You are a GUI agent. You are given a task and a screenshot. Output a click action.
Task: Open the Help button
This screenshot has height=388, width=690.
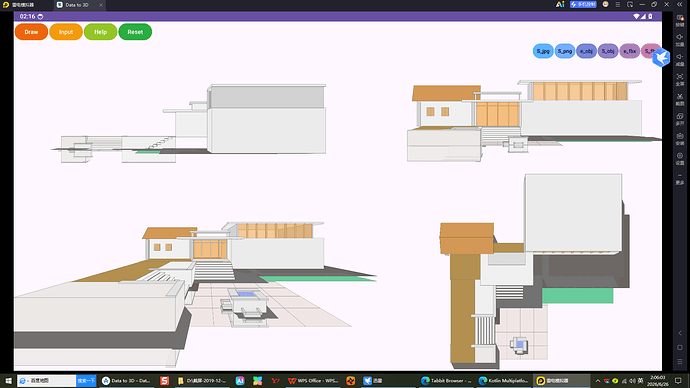click(100, 32)
